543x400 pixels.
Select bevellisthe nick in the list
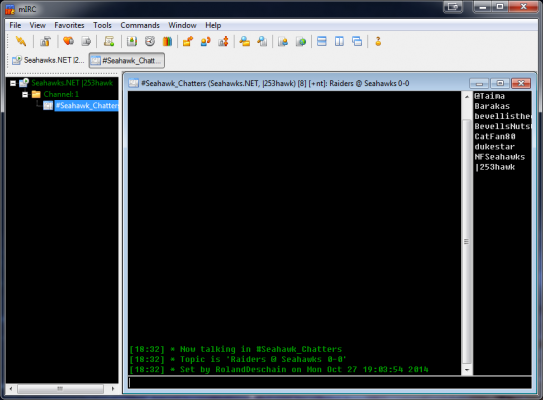pos(502,116)
